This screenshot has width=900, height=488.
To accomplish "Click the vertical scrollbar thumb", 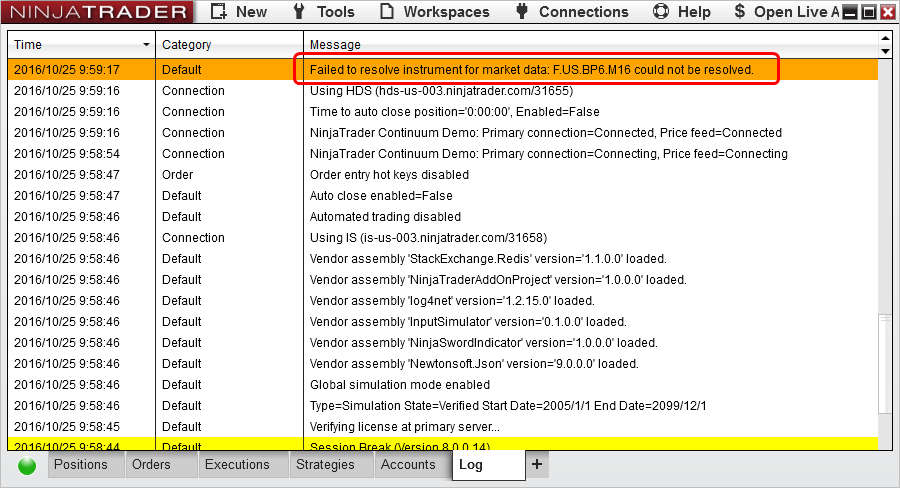I will 885,363.
